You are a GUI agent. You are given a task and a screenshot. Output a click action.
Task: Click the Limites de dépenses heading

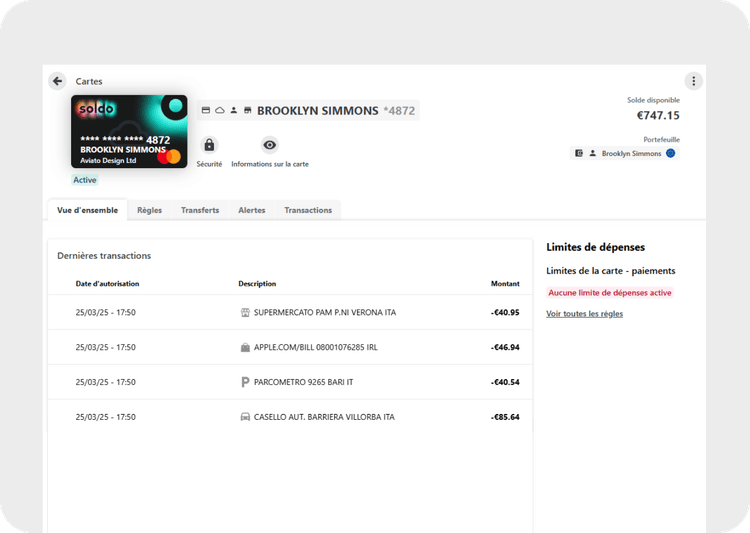(x=596, y=247)
